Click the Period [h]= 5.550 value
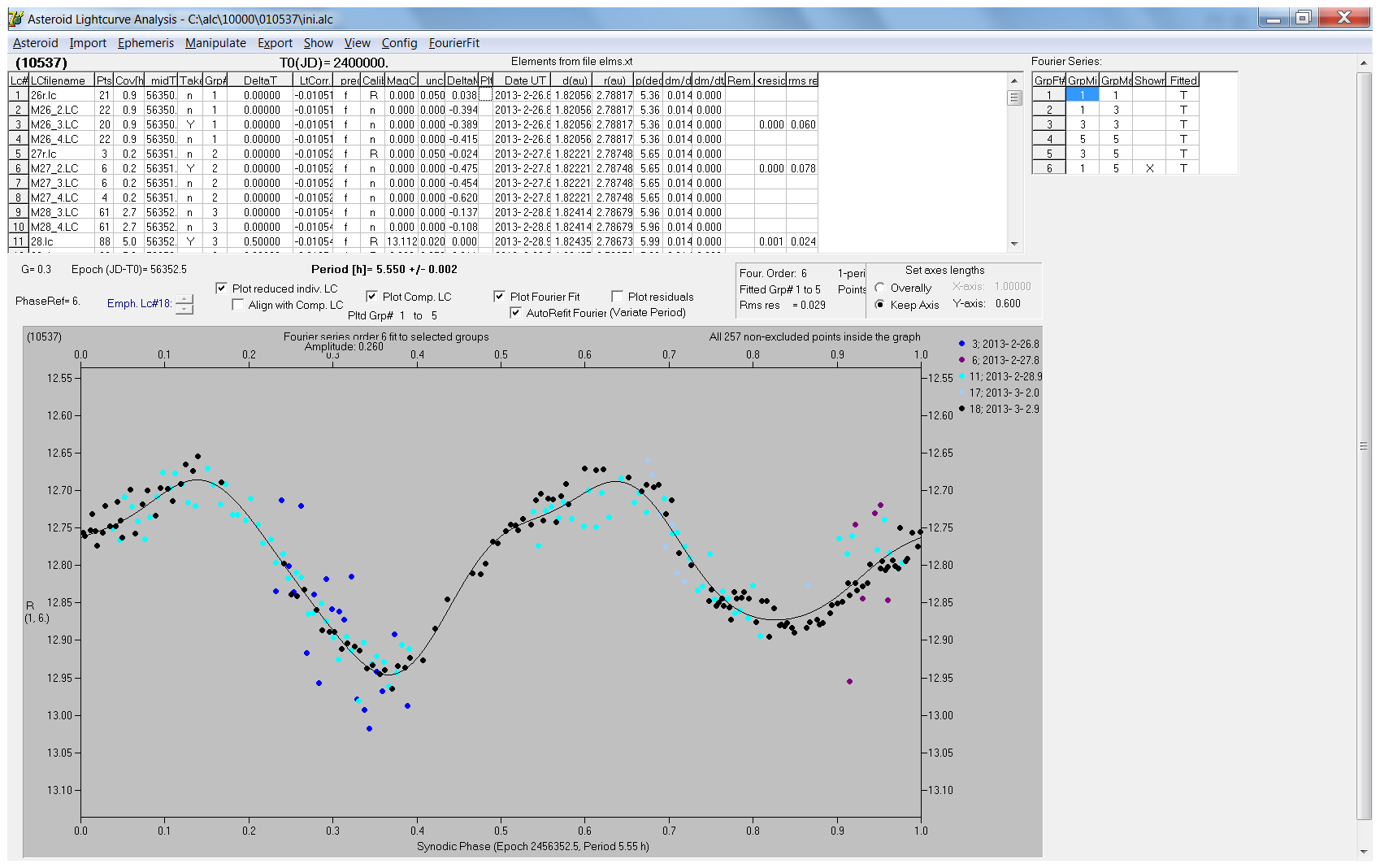Screen dimensions: 1380x868 [x=384, y=269]
